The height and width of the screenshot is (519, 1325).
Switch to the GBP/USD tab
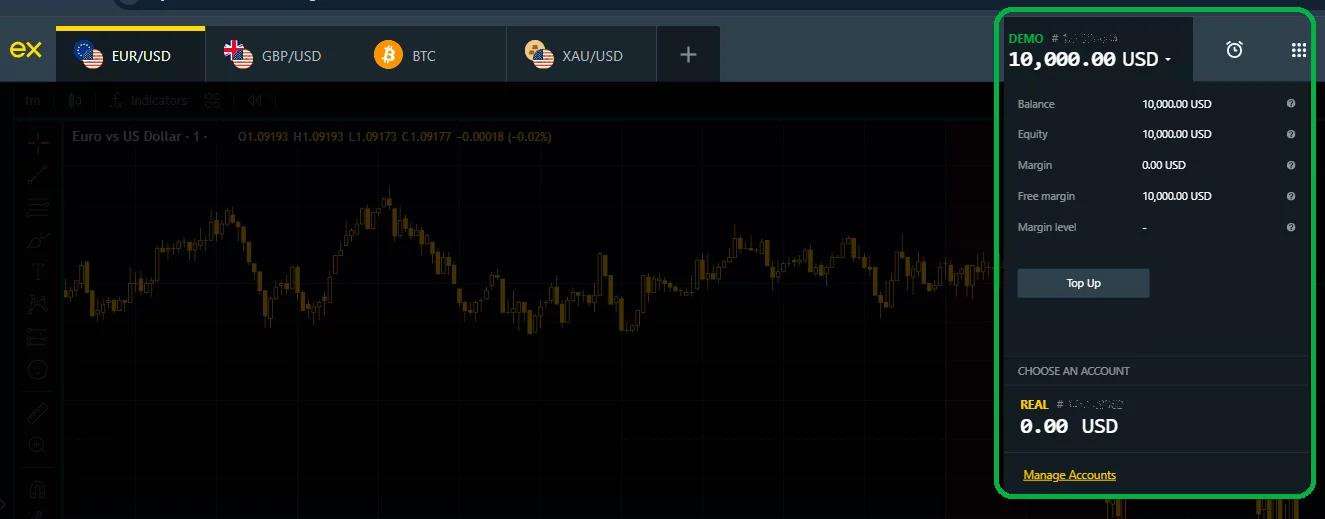tap(273, 55)
